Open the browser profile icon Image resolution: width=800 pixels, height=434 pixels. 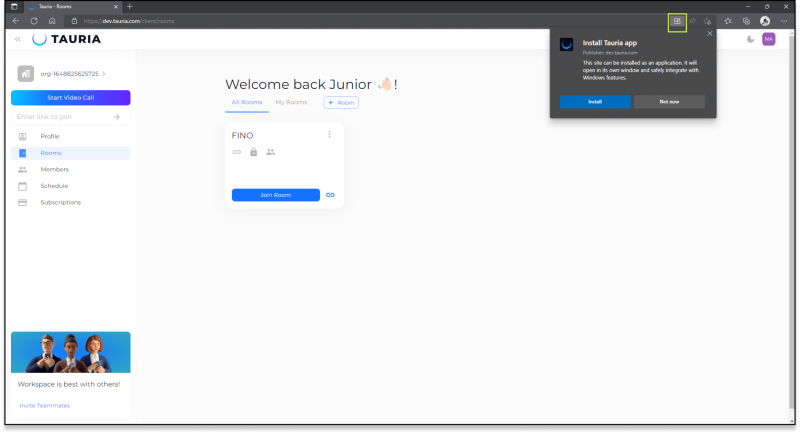[x=765, y=21]
